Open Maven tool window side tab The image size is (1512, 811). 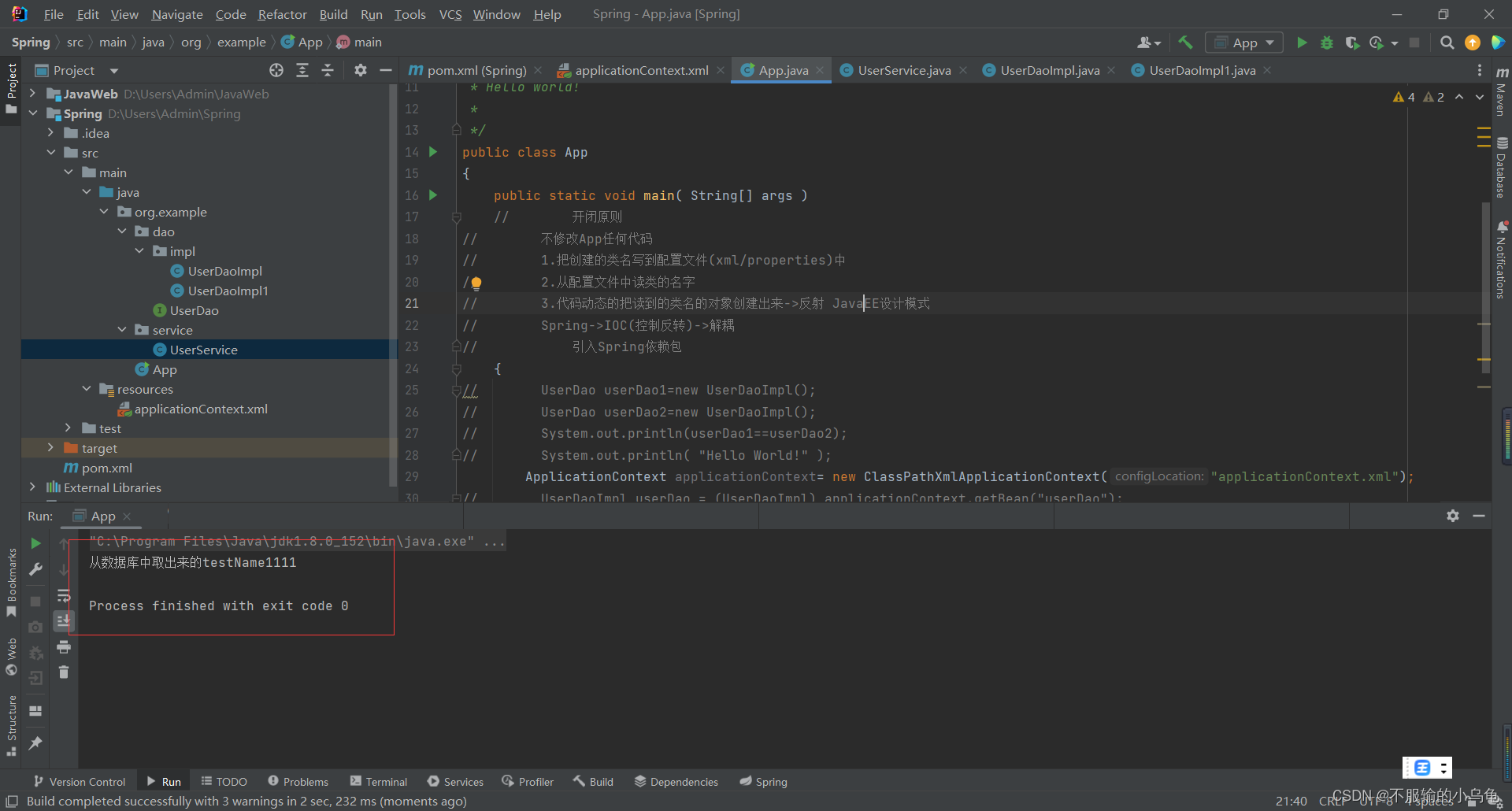click(1502, 91)
